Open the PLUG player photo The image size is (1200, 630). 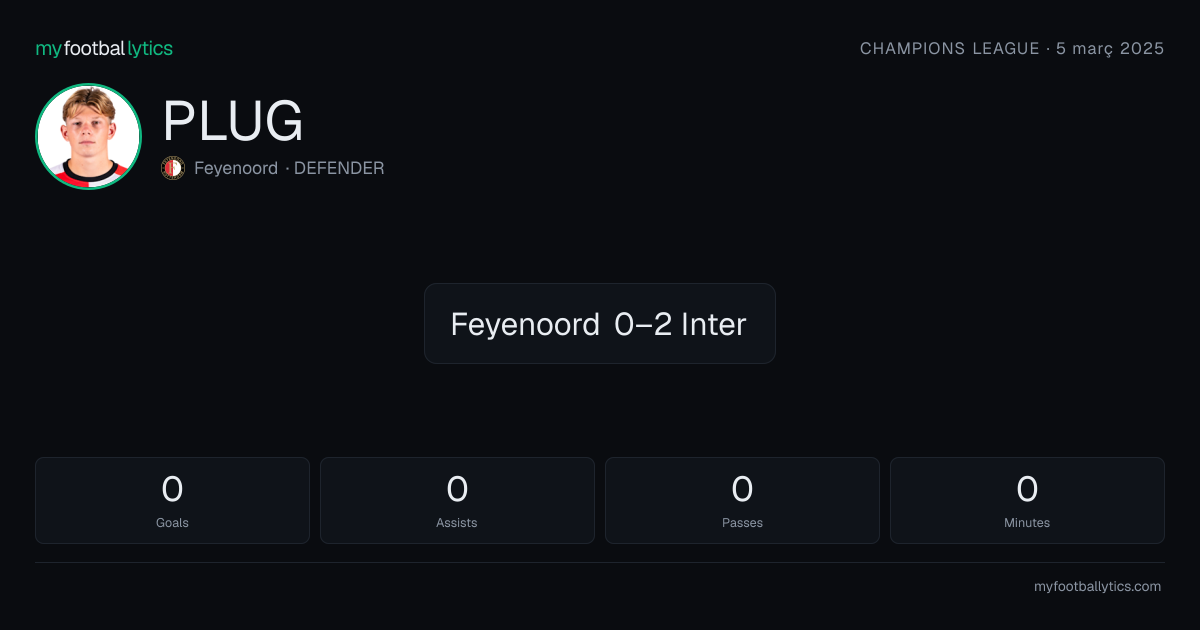(88, 136)
